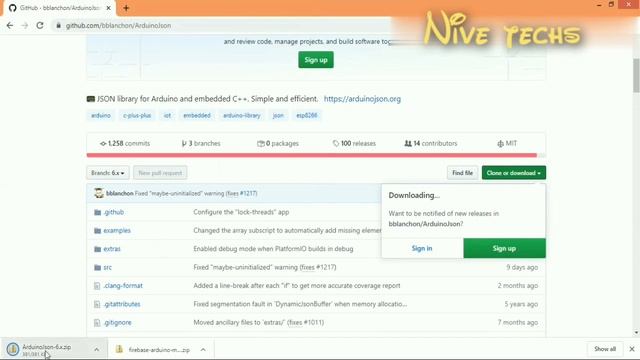Select the esp8266 topic tag
640x360 pixels.
[307, 116]
